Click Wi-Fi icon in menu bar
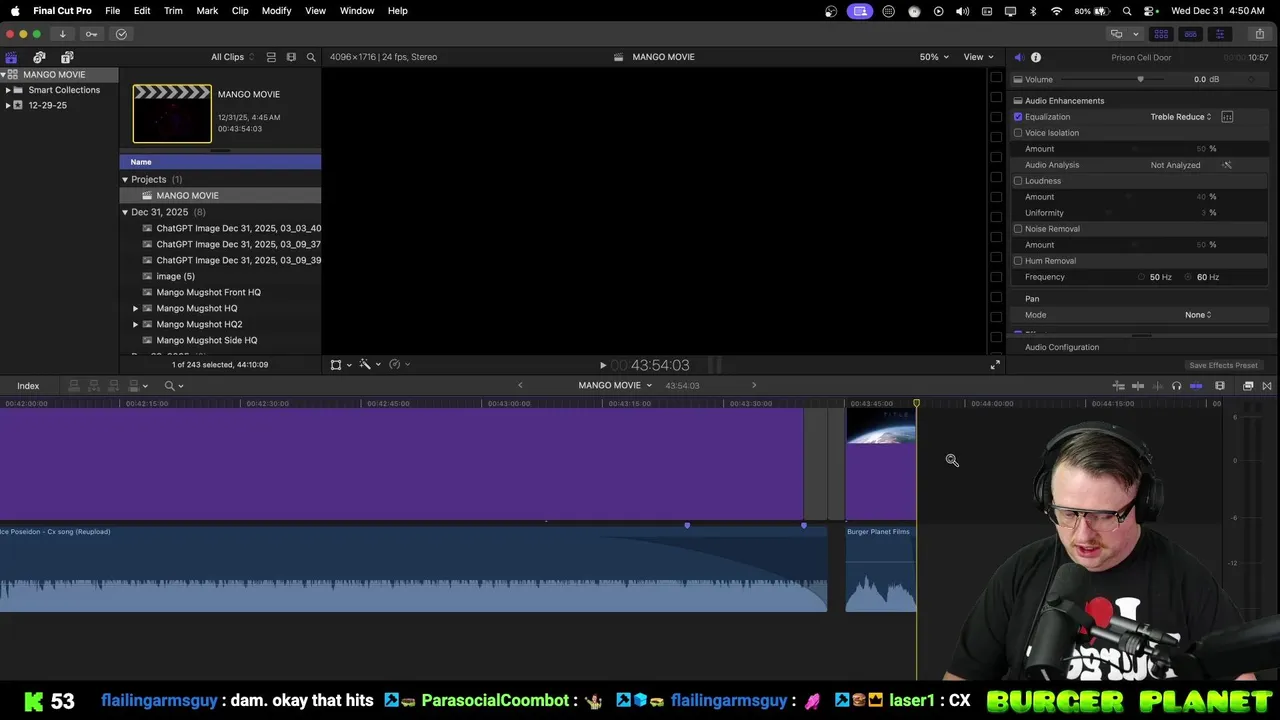 click(1056, 11)
